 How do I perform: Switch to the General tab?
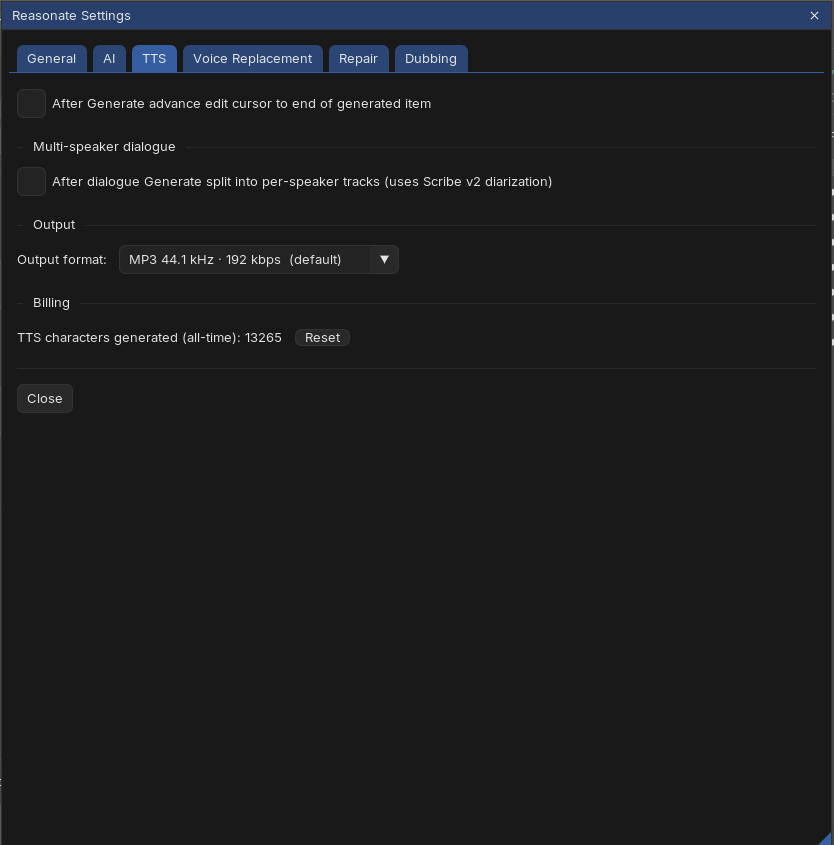point(52,59)
